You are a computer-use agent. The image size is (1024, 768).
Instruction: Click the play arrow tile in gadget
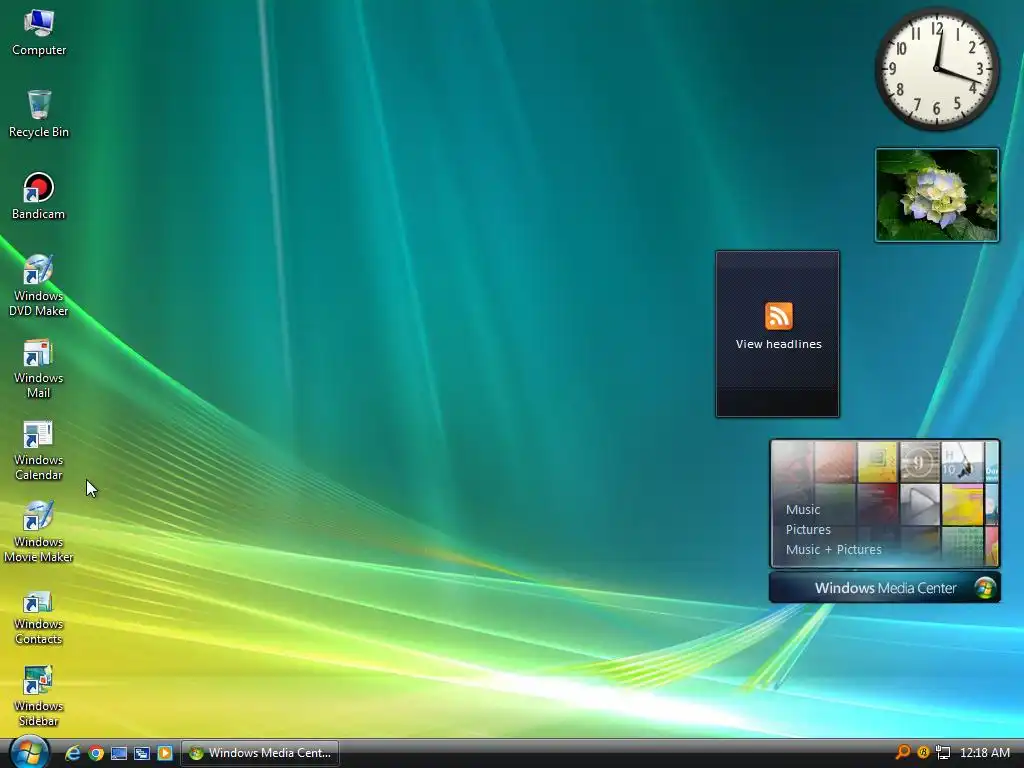[920, 504]
